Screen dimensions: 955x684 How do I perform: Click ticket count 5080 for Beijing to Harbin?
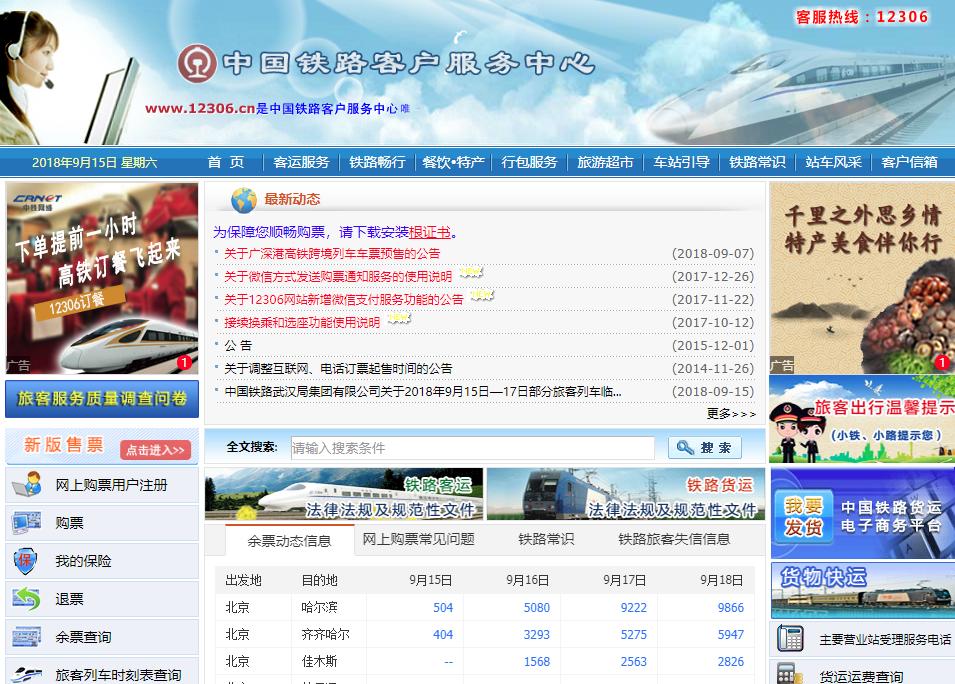tap(536, 606)
